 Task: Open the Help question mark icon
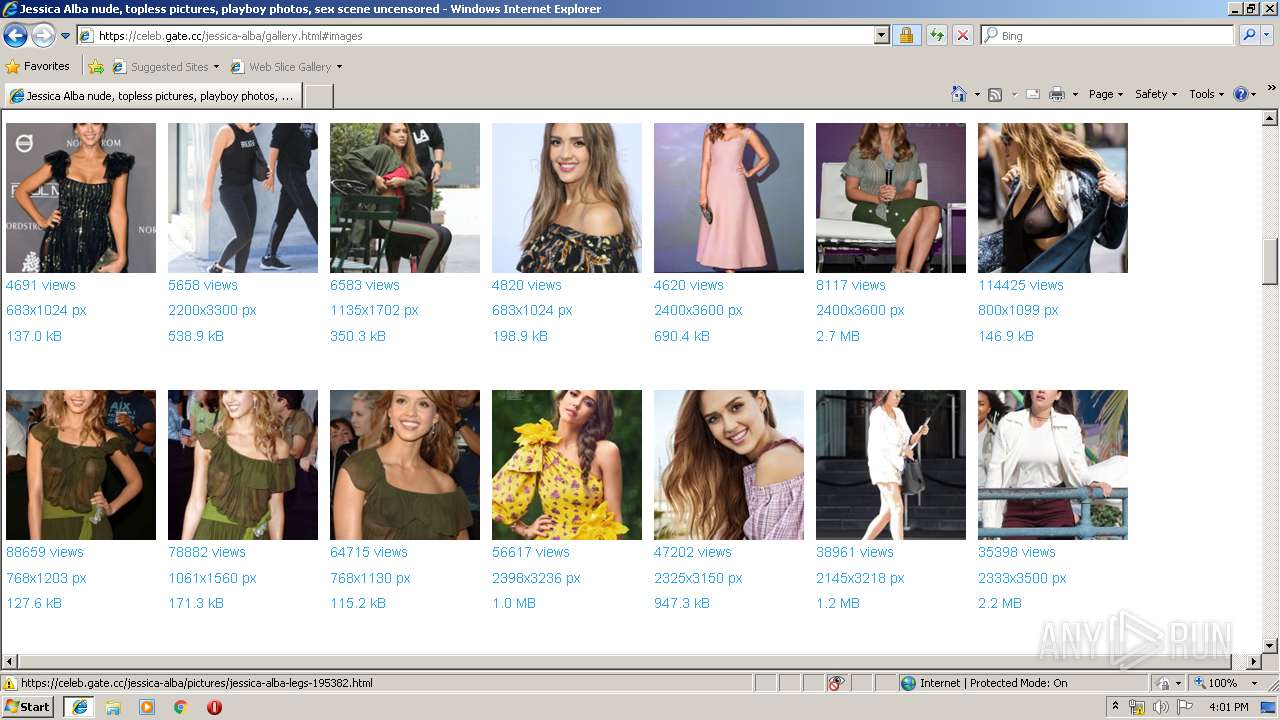coord(1240,94)
